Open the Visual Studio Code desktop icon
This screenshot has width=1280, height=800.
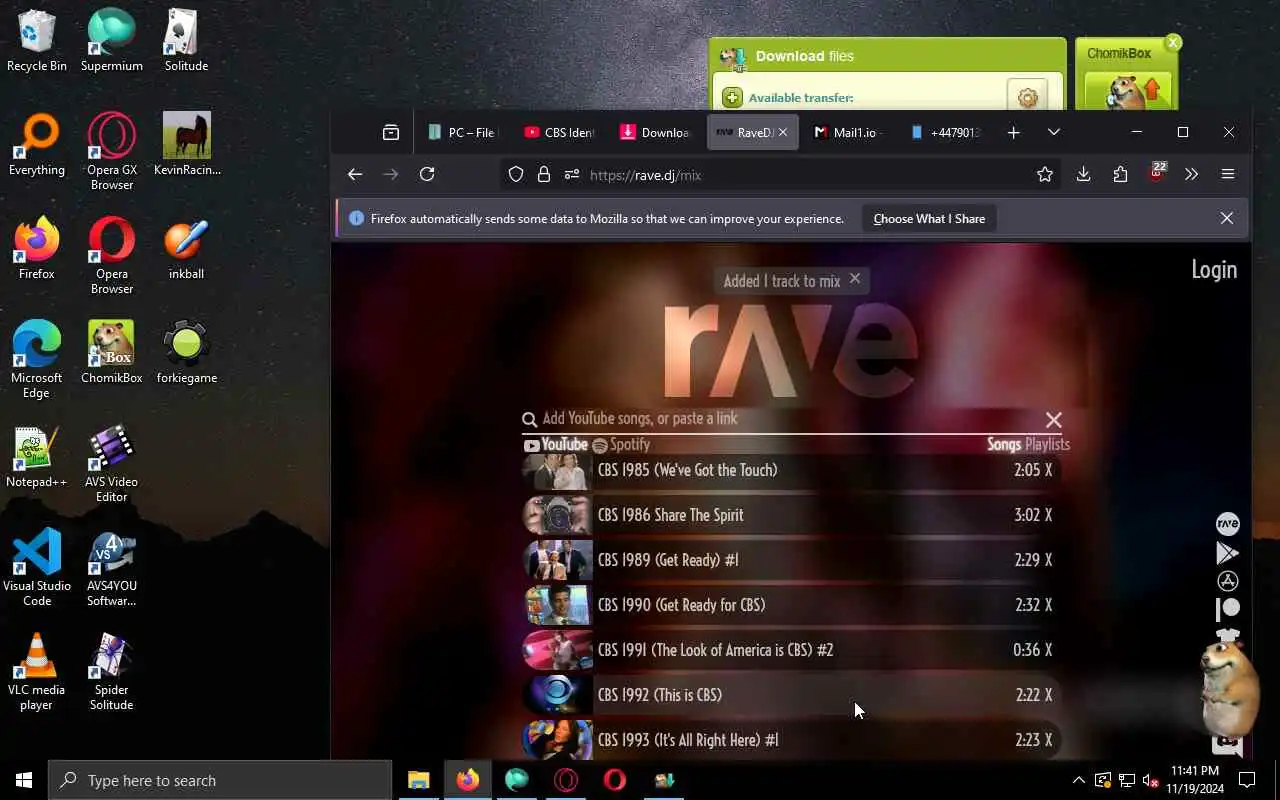[x=36, y=568]
